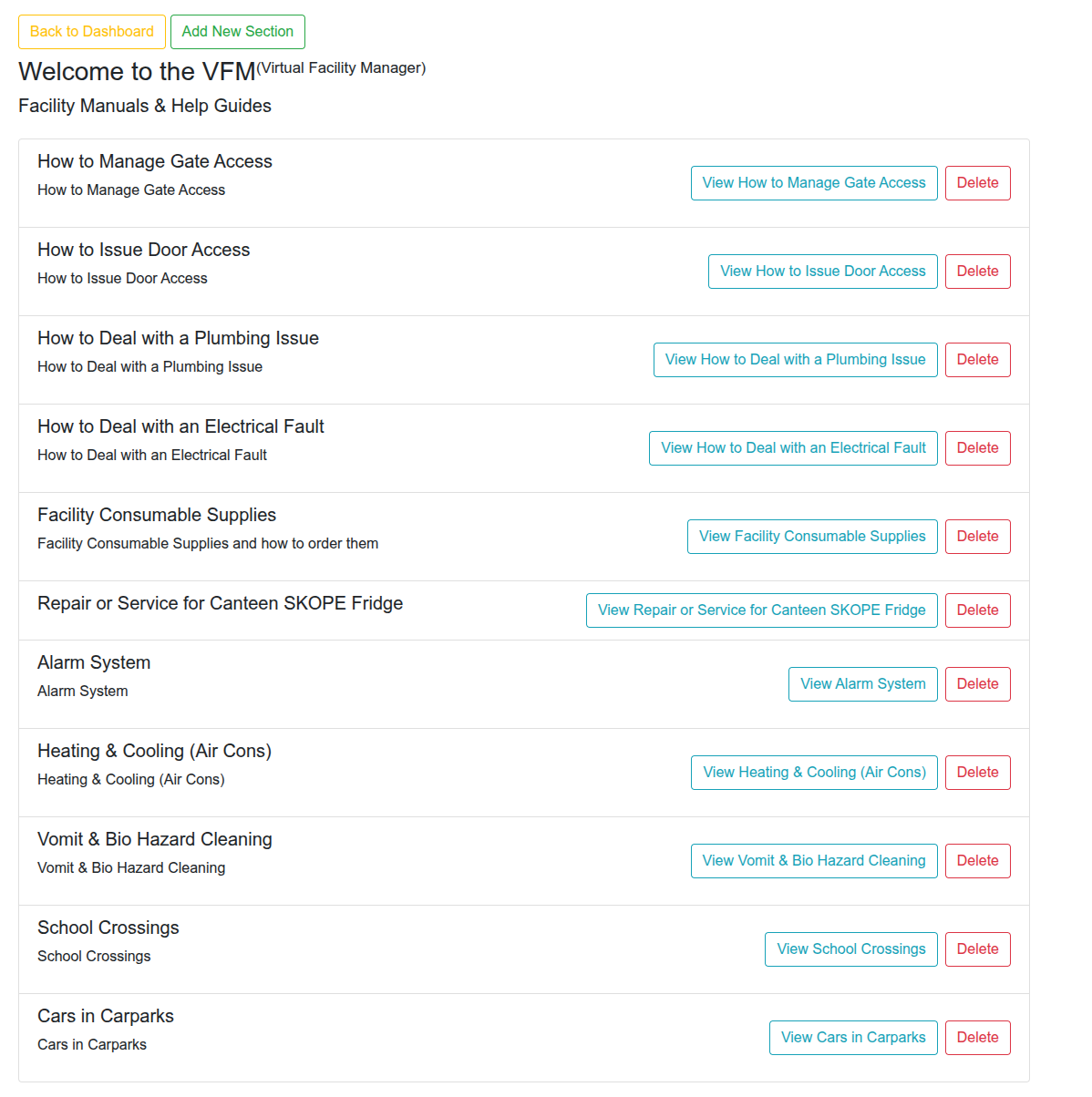
Task: Go back via Back to Dashboard button
Action: click(92, 32)
